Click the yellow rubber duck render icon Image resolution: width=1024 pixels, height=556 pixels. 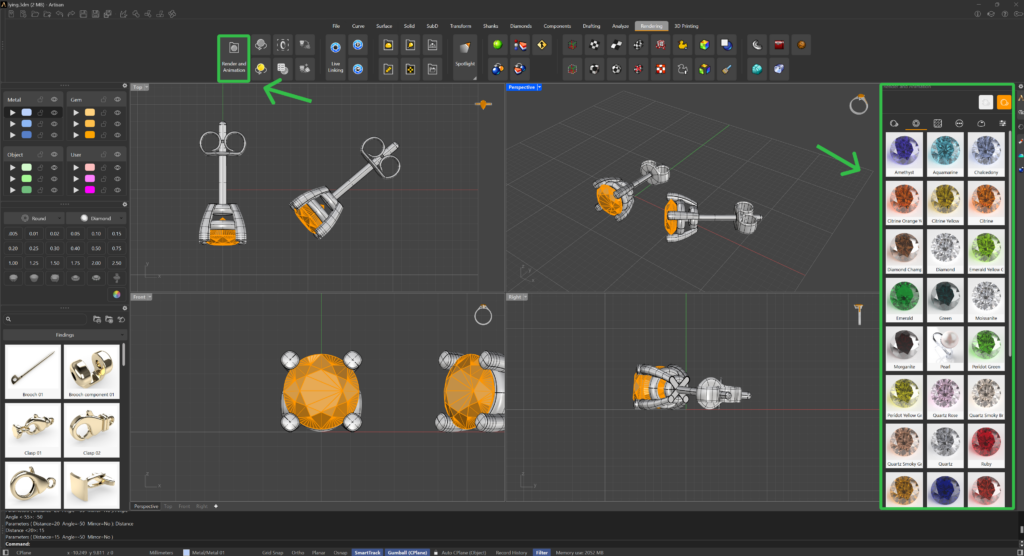pos(683,45)
